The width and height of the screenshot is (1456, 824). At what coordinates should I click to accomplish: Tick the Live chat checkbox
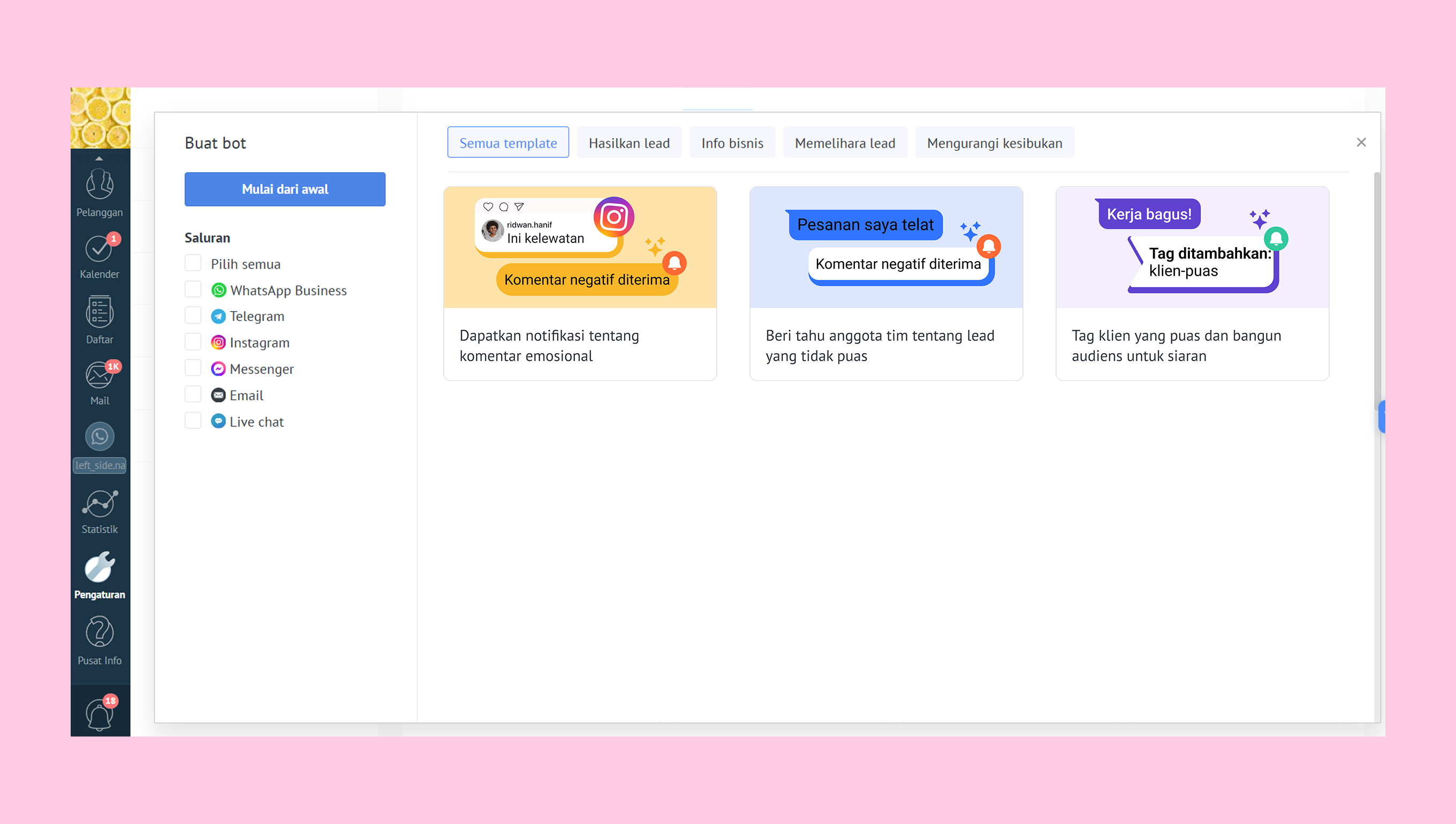(193, 421)
